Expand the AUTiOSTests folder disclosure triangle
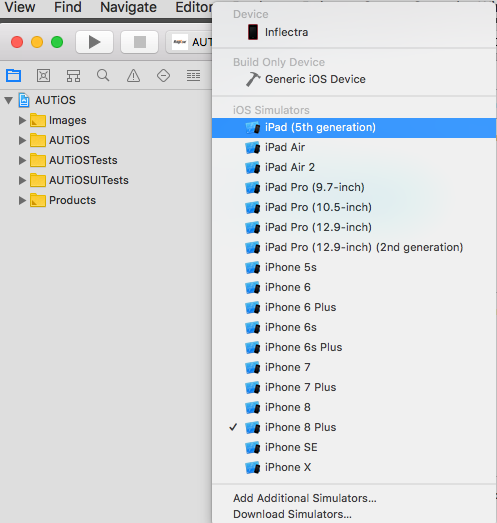Screen dimensions: 497x523 tap(22, 160)
